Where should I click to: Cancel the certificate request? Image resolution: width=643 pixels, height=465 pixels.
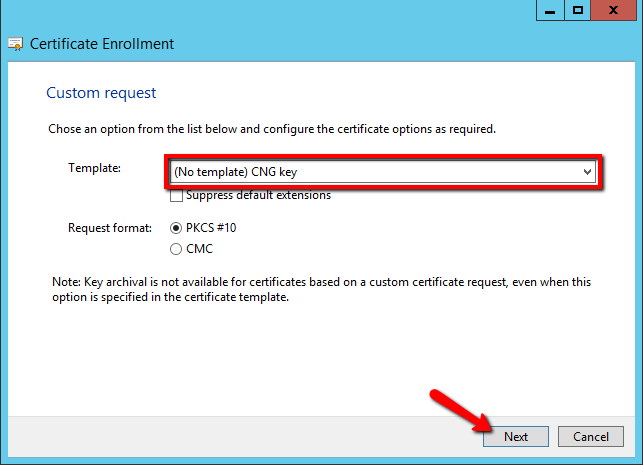pos(591,437)
